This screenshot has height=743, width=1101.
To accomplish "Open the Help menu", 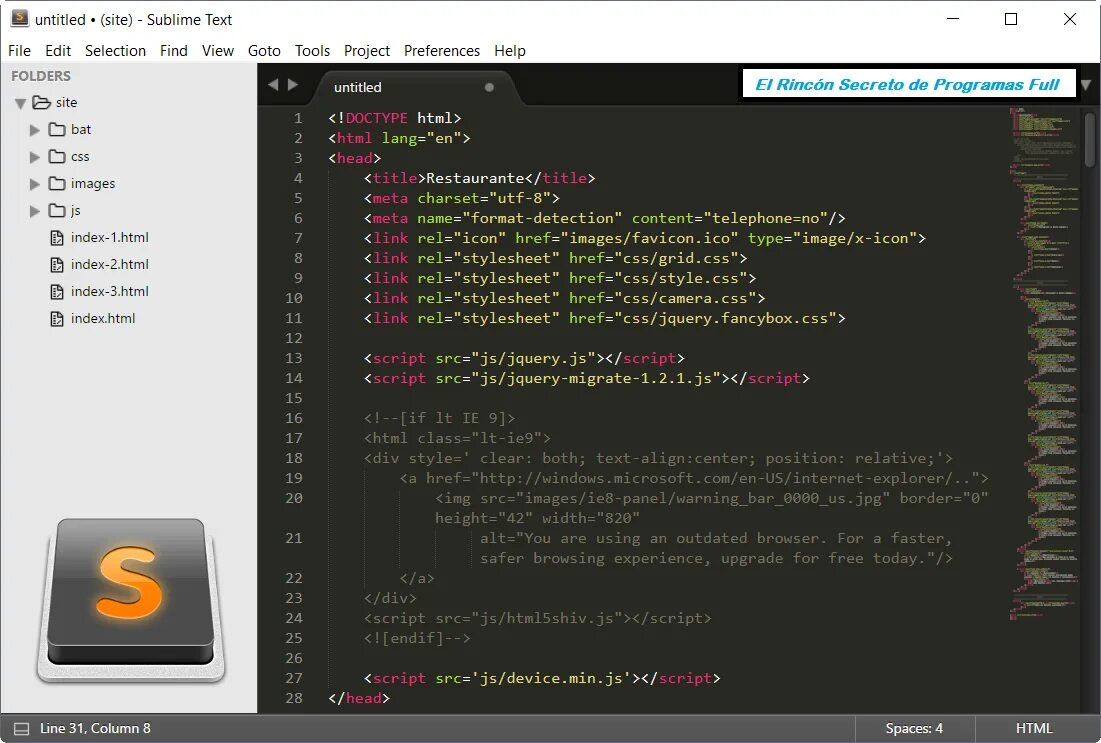I will [x=510, y=51].
